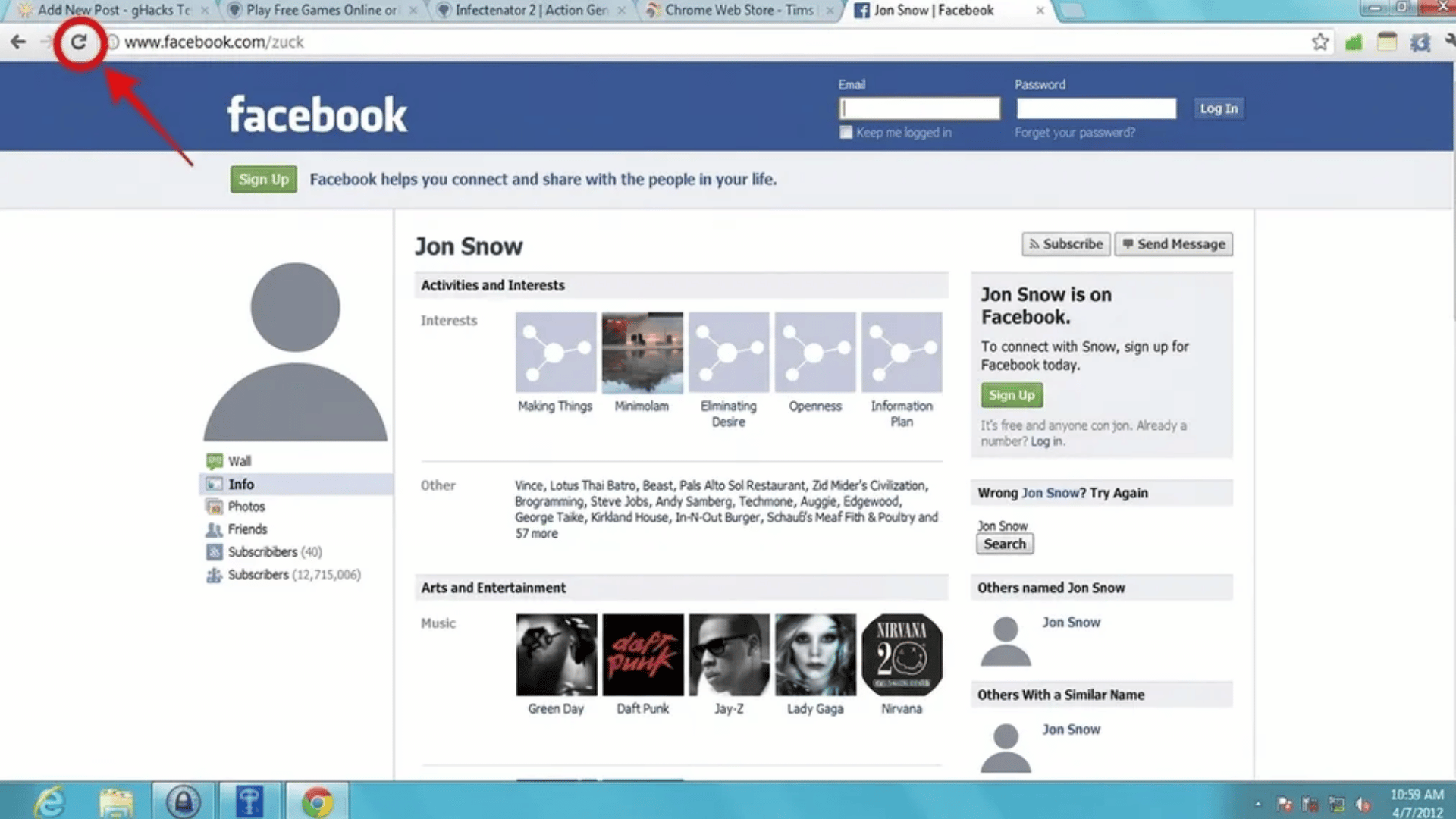This screenshot has width=1456, height=819.
Task: Open Making Things interest thumbnail
Action: [x=556, y=353]
